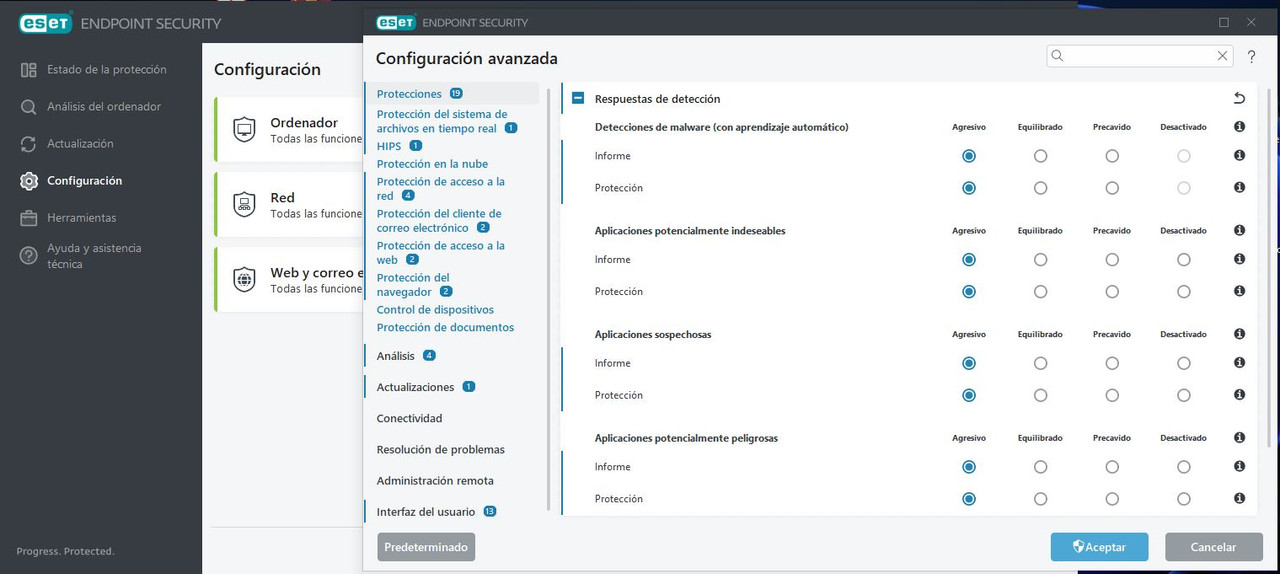The height and width of the screenshot is (574, 1280).
Task: Open Protección del cliente de correo electrónico
Action: click(x=439, y=221)
